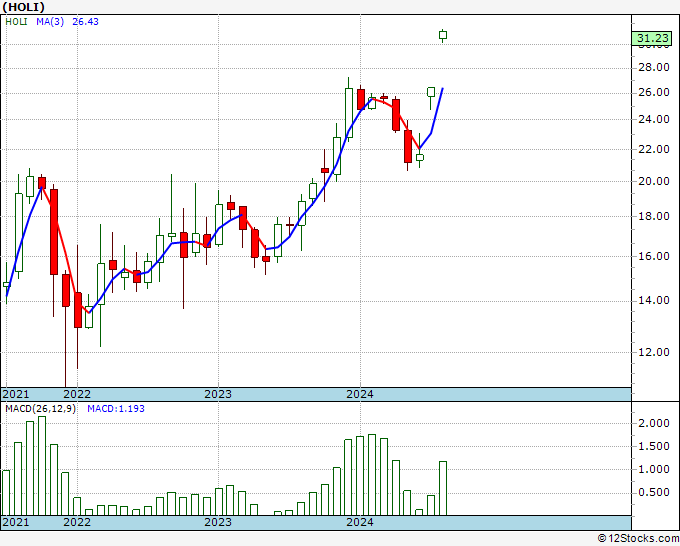680x546 pixels.
Task: Click 2021 on the price chart timeline
Action: click(16, 394)
